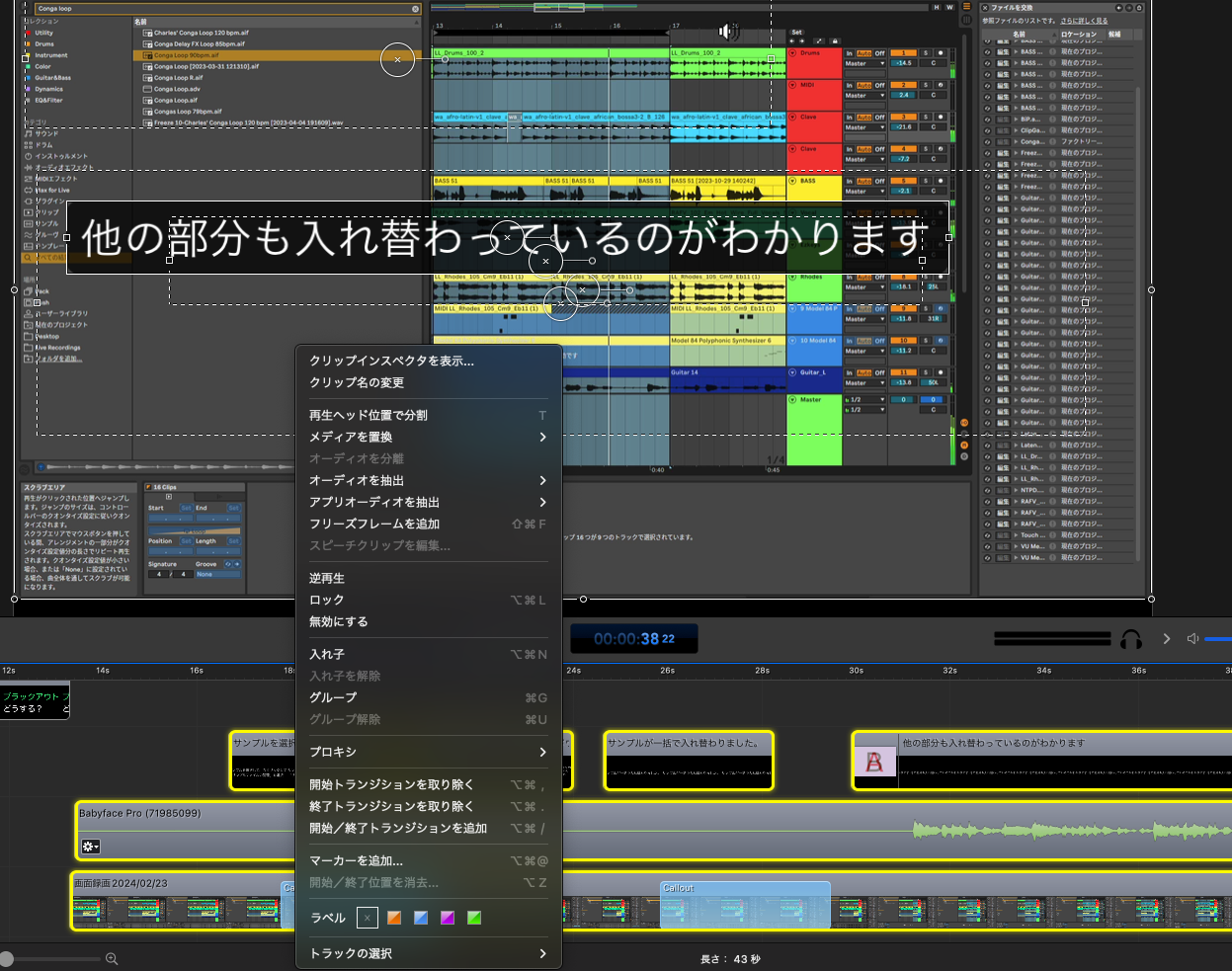
Task: Pick the orange label color swatch
Action: tap(394, 918)
